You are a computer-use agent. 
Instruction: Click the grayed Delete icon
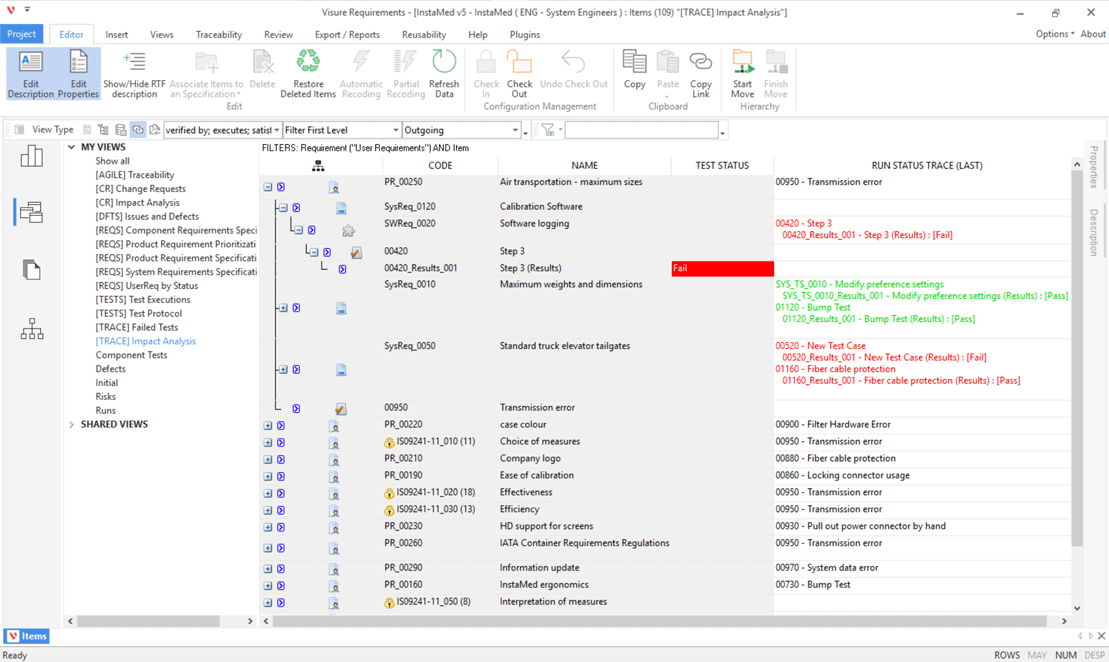pyautogui.click(x=262, y=62)
